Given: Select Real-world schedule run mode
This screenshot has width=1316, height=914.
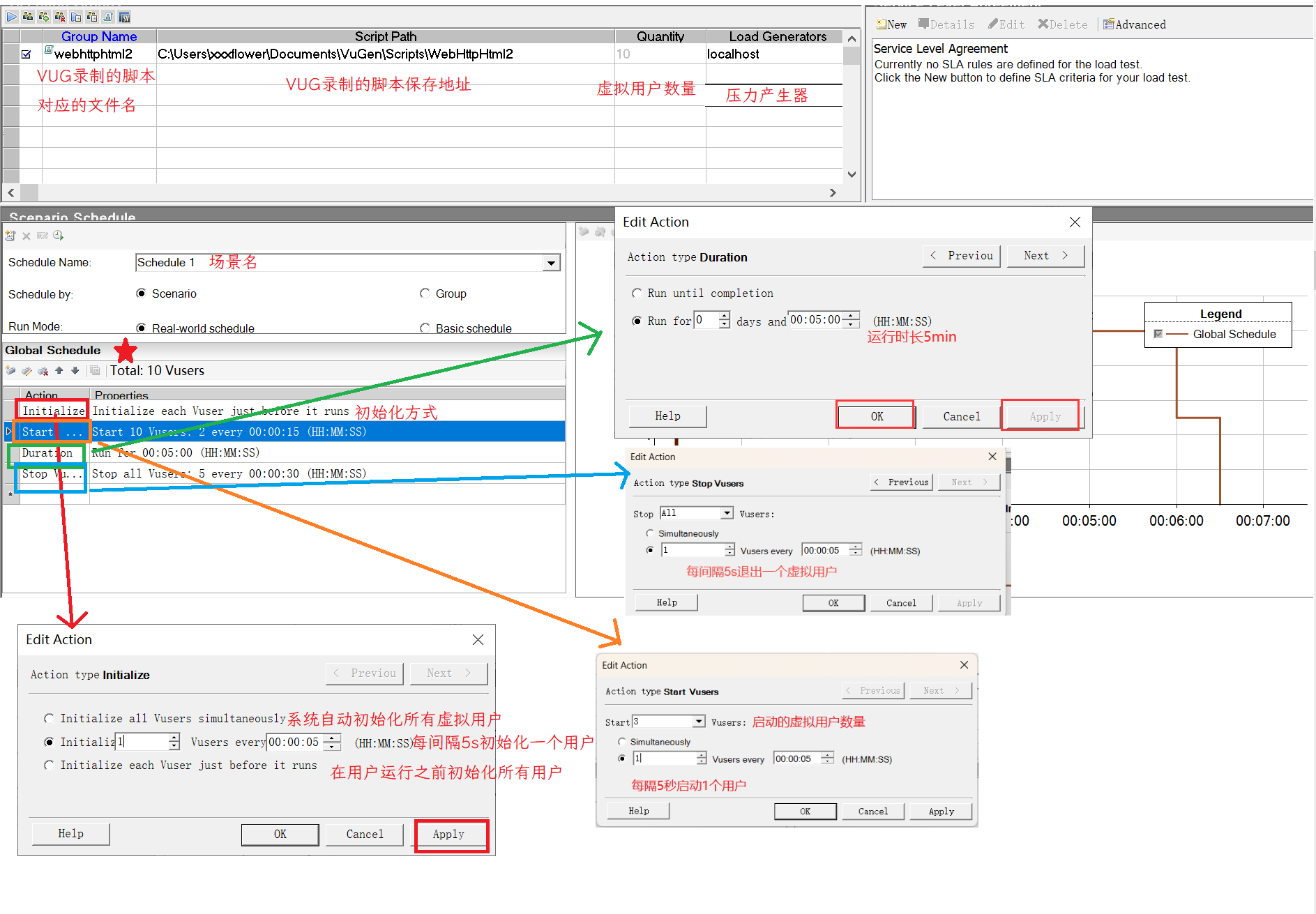Looking at the screenshot, I should (141, 328).
